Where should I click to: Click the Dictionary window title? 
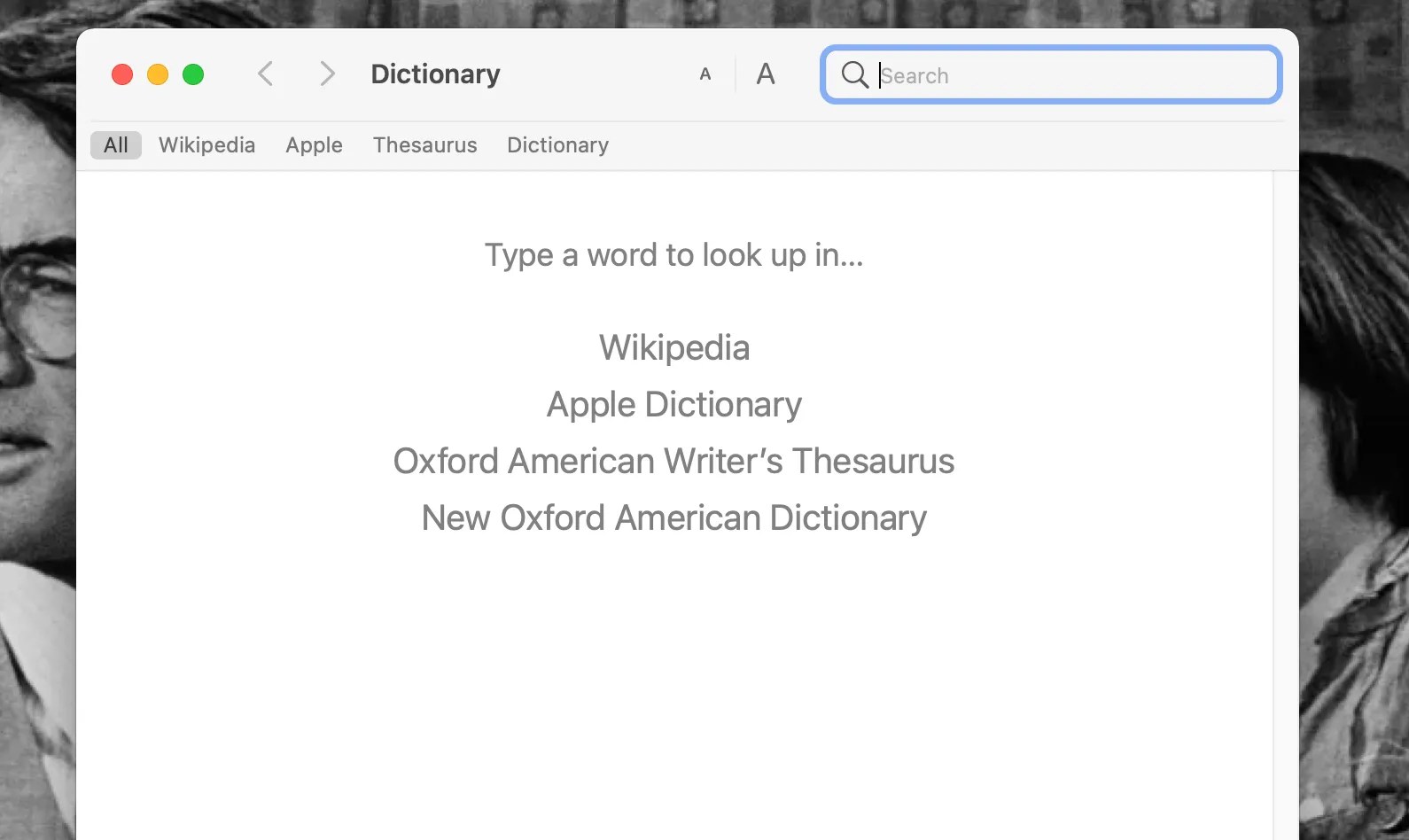(x=435, y=74)
